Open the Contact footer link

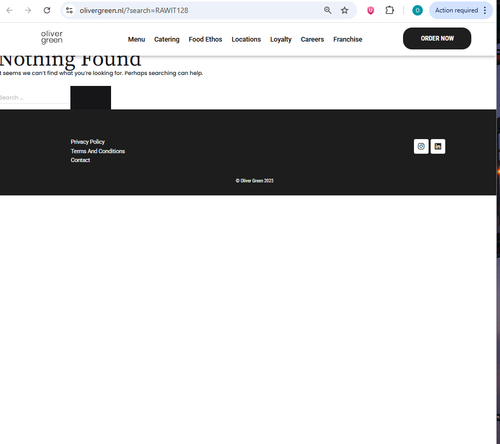80,160
